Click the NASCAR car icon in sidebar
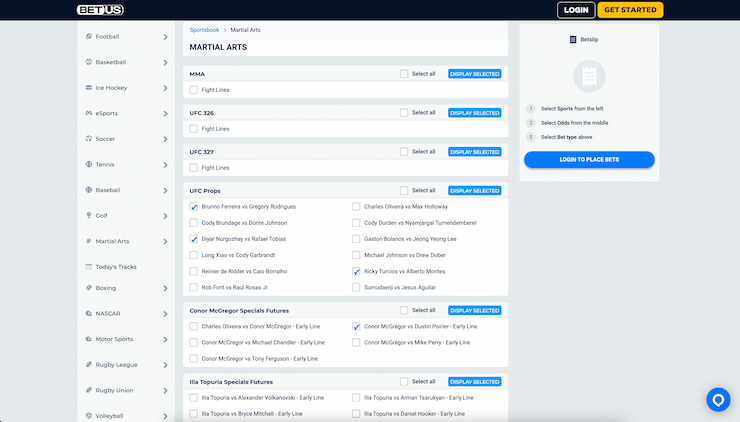This screenshot has height=422, width=740. pyautogui.click(x=89, y=313)
